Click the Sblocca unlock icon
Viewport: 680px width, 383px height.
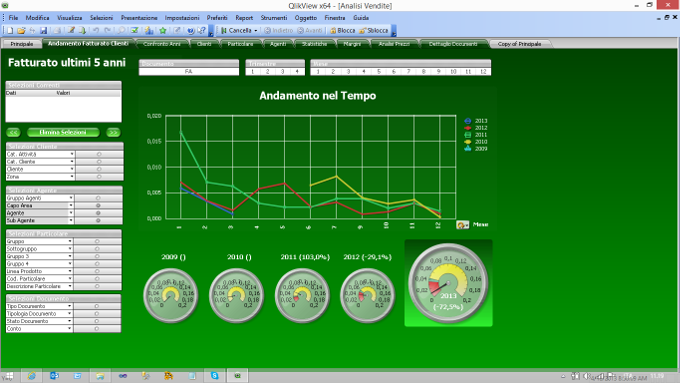click(x=363, y=30)
